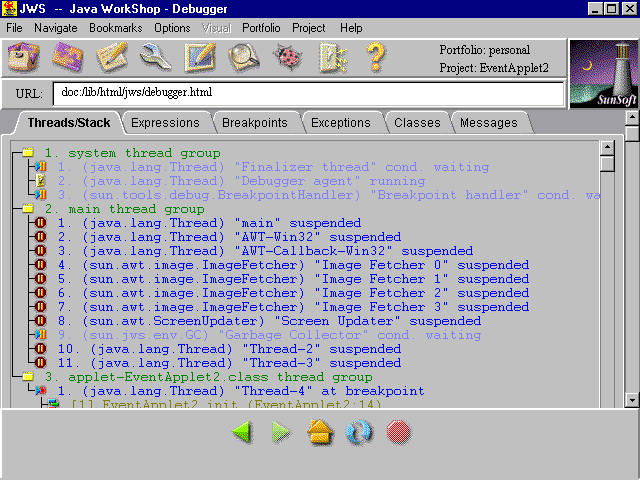This screenshot has height=480, width=640.
Task: Select "Debugger agent" running thread text
Action: click(x=241, y=181)
